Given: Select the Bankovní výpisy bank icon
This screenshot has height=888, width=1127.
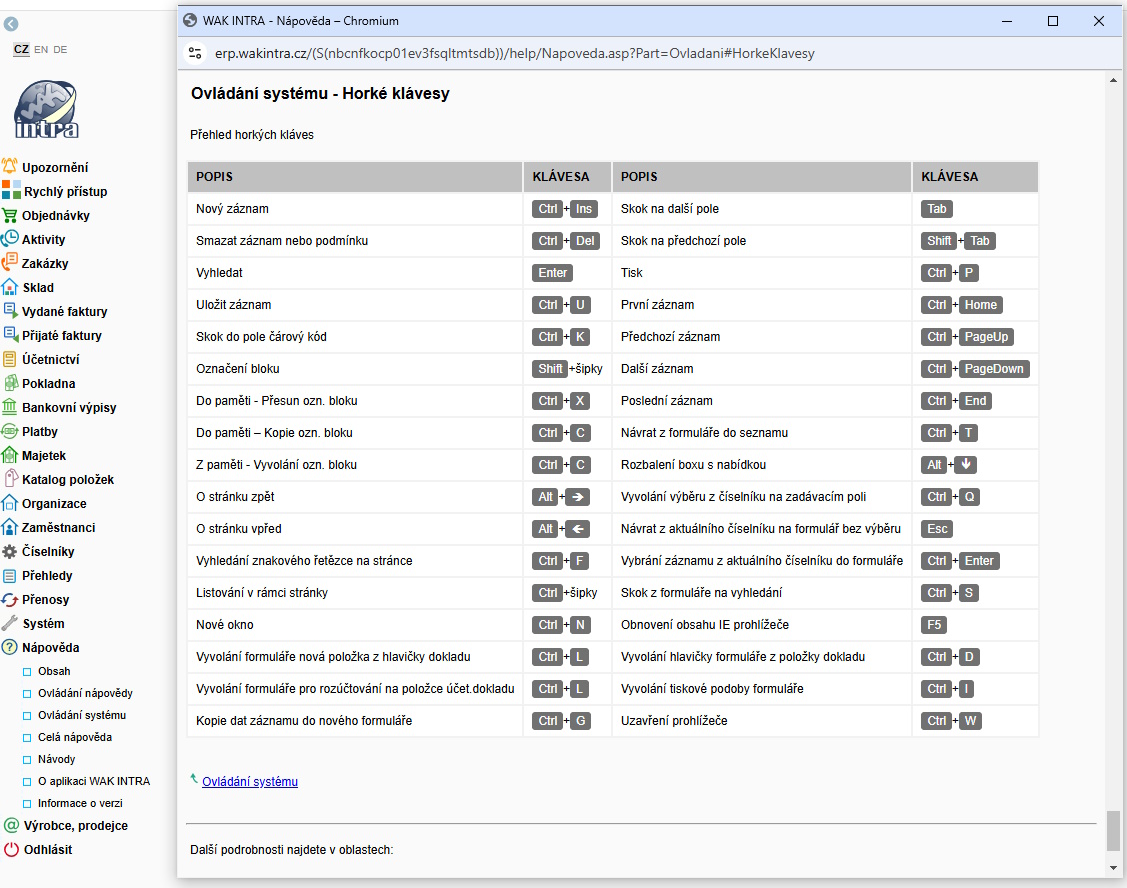Looking at the screenshot, I should 10,407.
